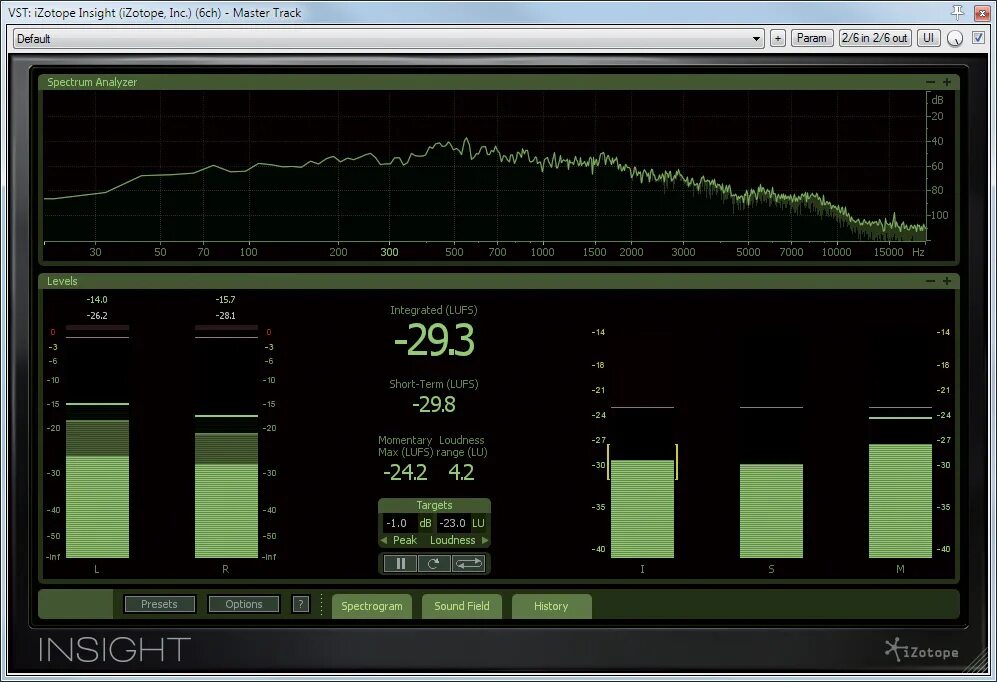Viewport: 997px width, 682px height.
Task: Toggle the plugin bypass checkbox
Action: tap(979, 38)
